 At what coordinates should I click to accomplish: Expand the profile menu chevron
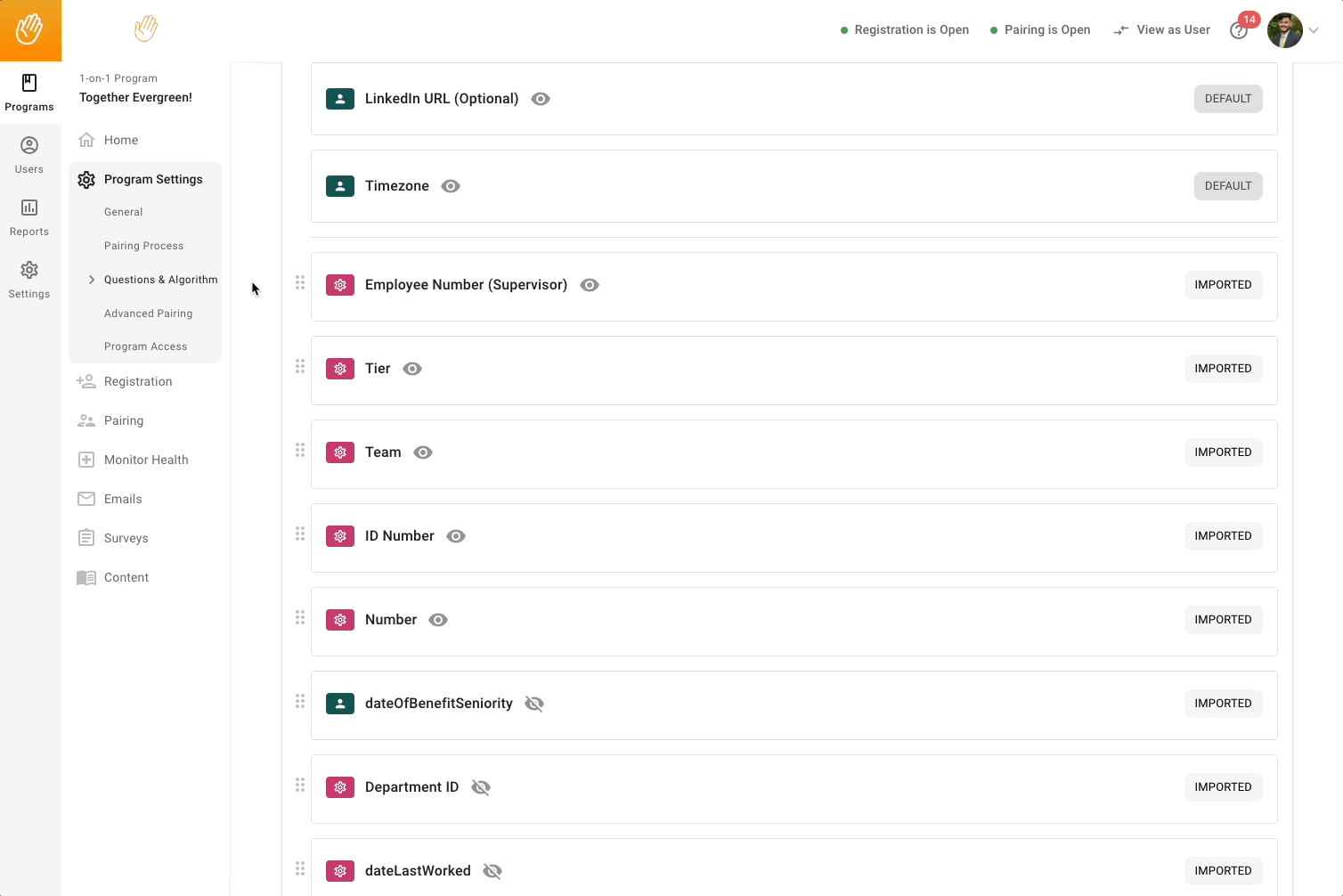click(1314, 30)
